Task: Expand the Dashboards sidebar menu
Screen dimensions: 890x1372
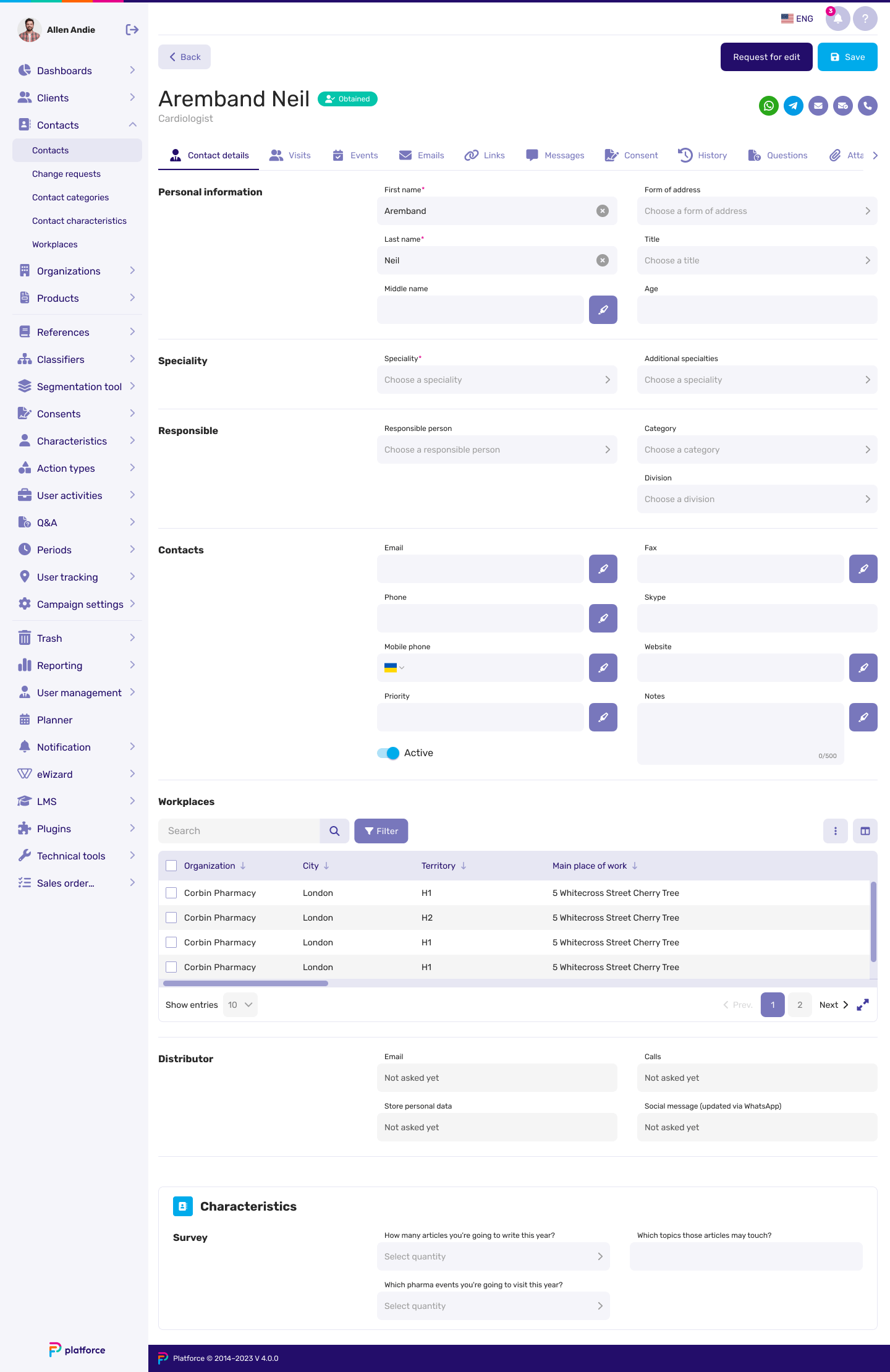Action: click(77, 70)
